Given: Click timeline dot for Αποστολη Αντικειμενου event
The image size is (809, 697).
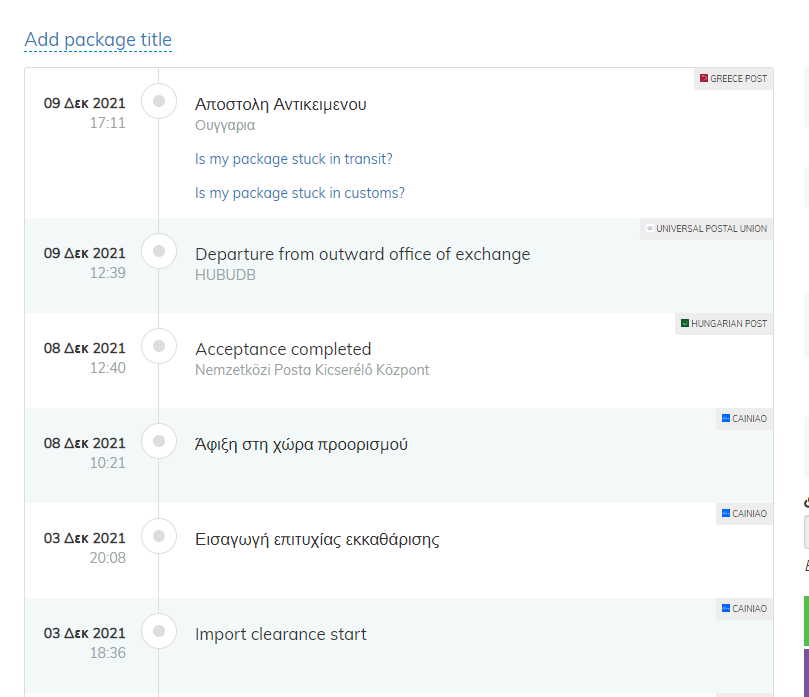Looking at the screenshot, I should click(159, 101).
